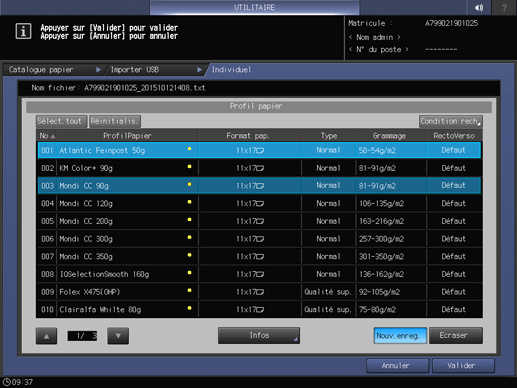The height and width of the screenshot is (388, 517).
Task: Click the yellow dot on the Clairalfa White 80g row
Action: pos(189,308)
